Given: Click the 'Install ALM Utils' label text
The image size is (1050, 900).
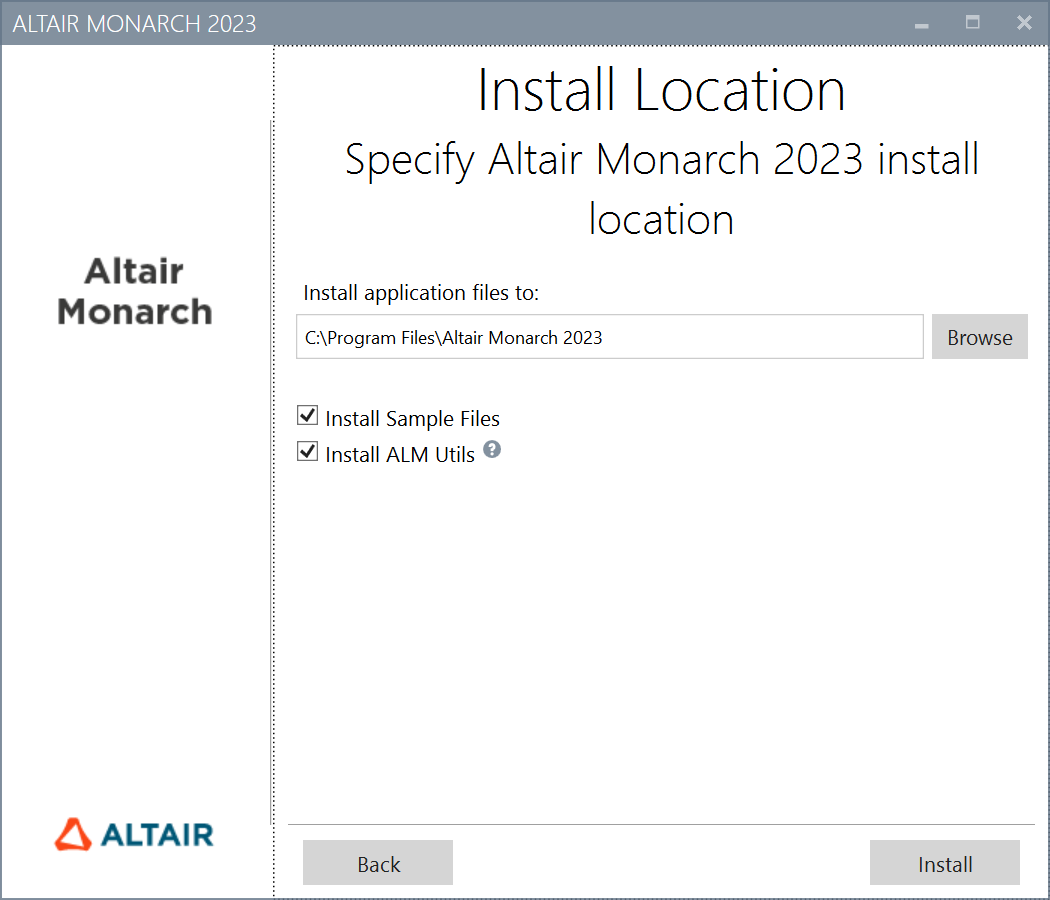Looking at the screenshot, I should pos(400,455).
